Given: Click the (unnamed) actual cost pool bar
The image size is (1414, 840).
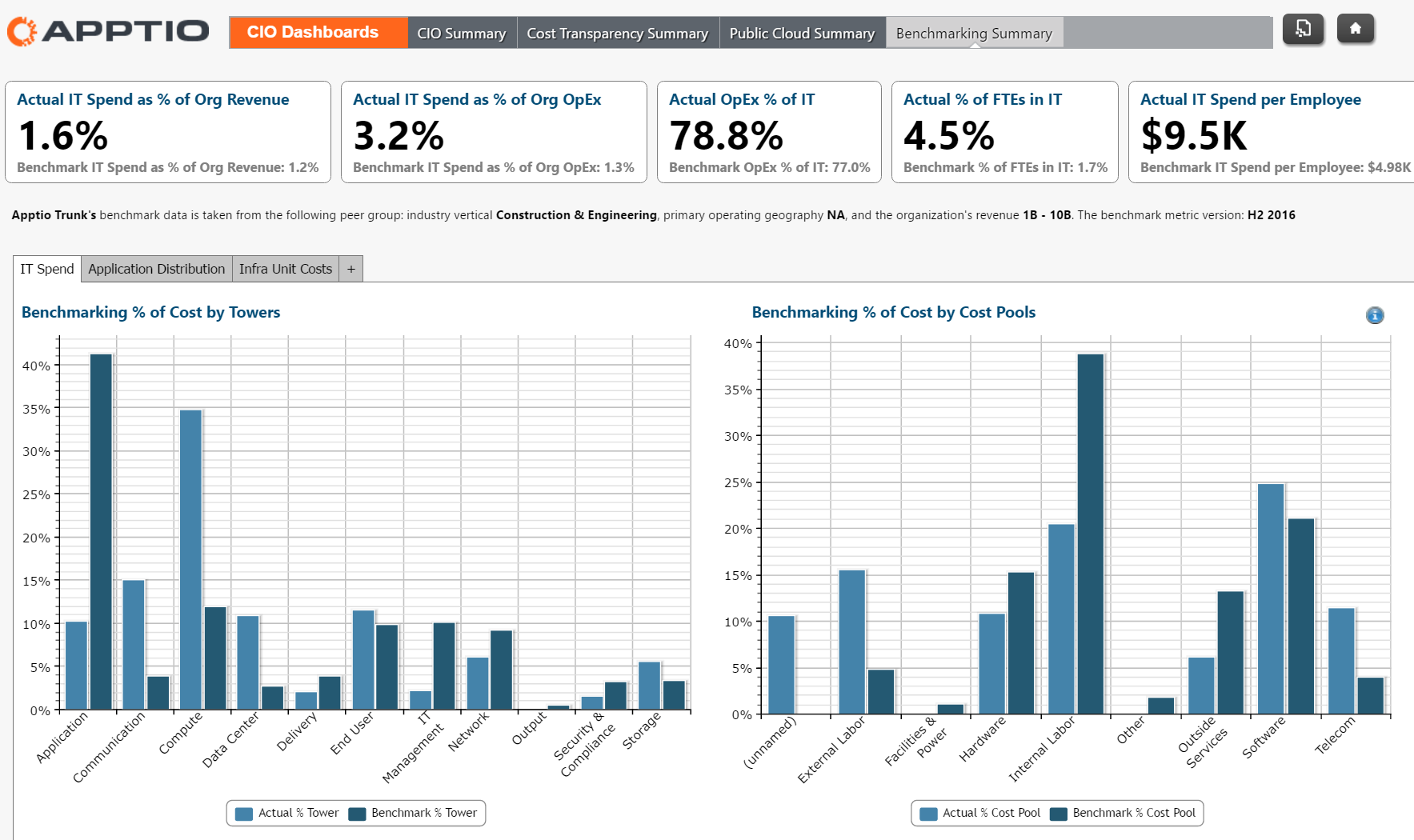Looking at the screenshot, I should [x=782, y=665].
